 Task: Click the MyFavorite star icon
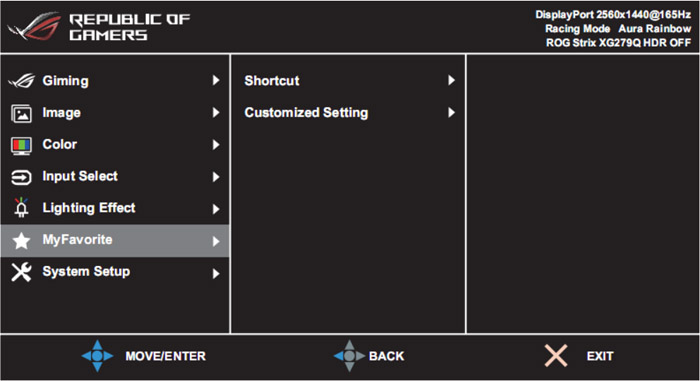(21, 241)
